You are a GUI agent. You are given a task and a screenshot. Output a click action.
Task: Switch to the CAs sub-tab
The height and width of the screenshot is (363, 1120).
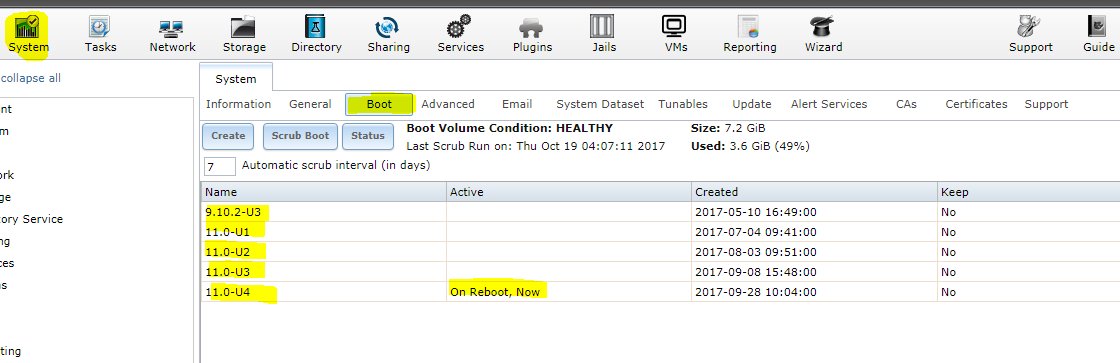[x=906, y=104]
